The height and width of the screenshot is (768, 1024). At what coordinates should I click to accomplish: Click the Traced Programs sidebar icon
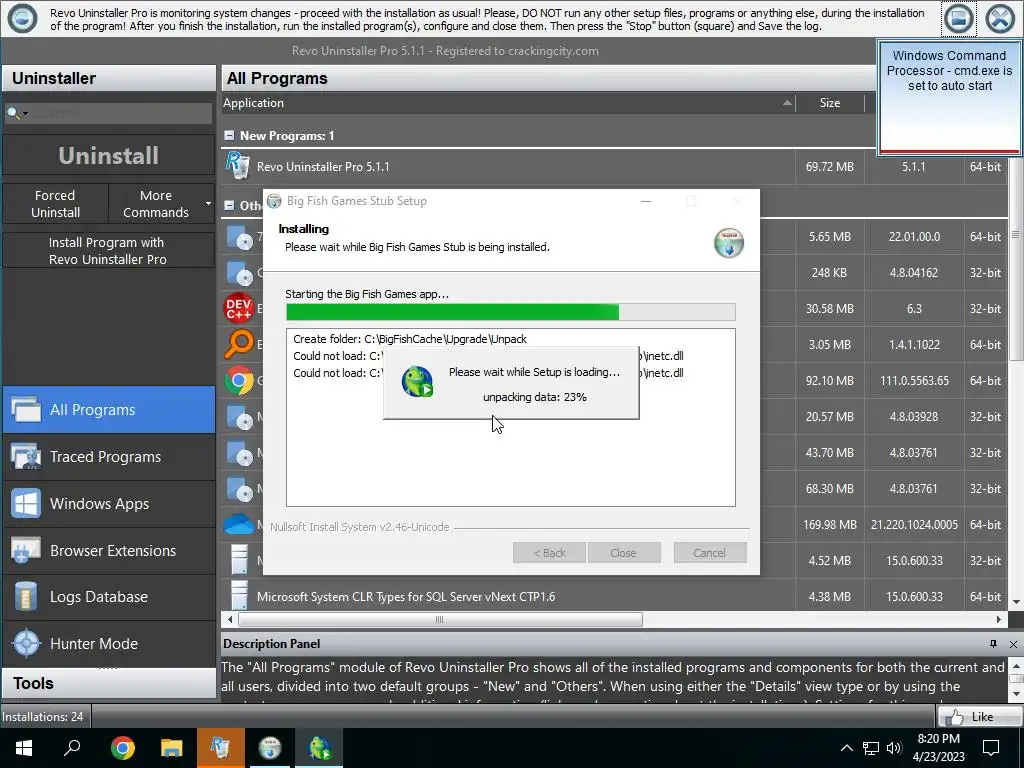pos(25,456)
